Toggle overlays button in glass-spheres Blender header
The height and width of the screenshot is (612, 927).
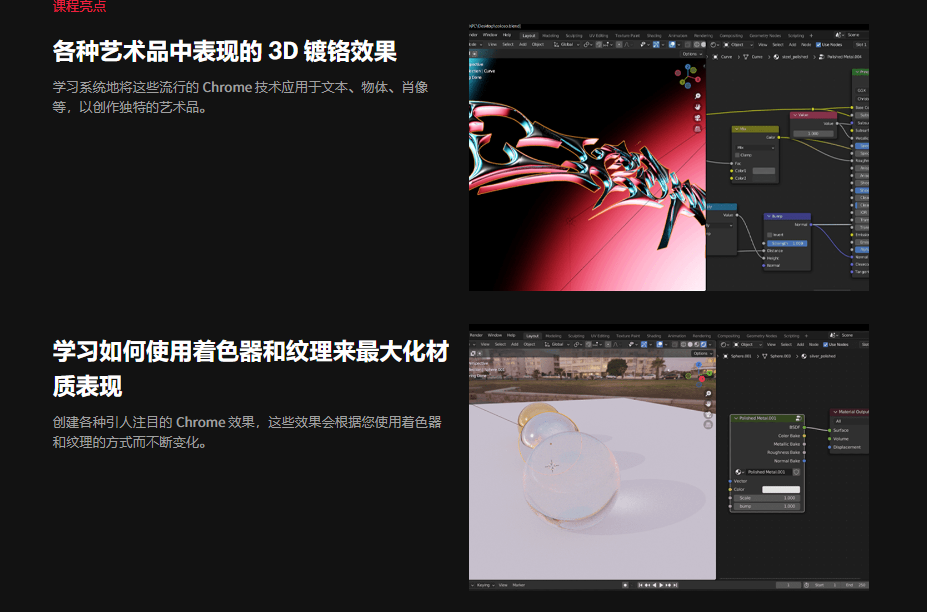click(662, 344)
